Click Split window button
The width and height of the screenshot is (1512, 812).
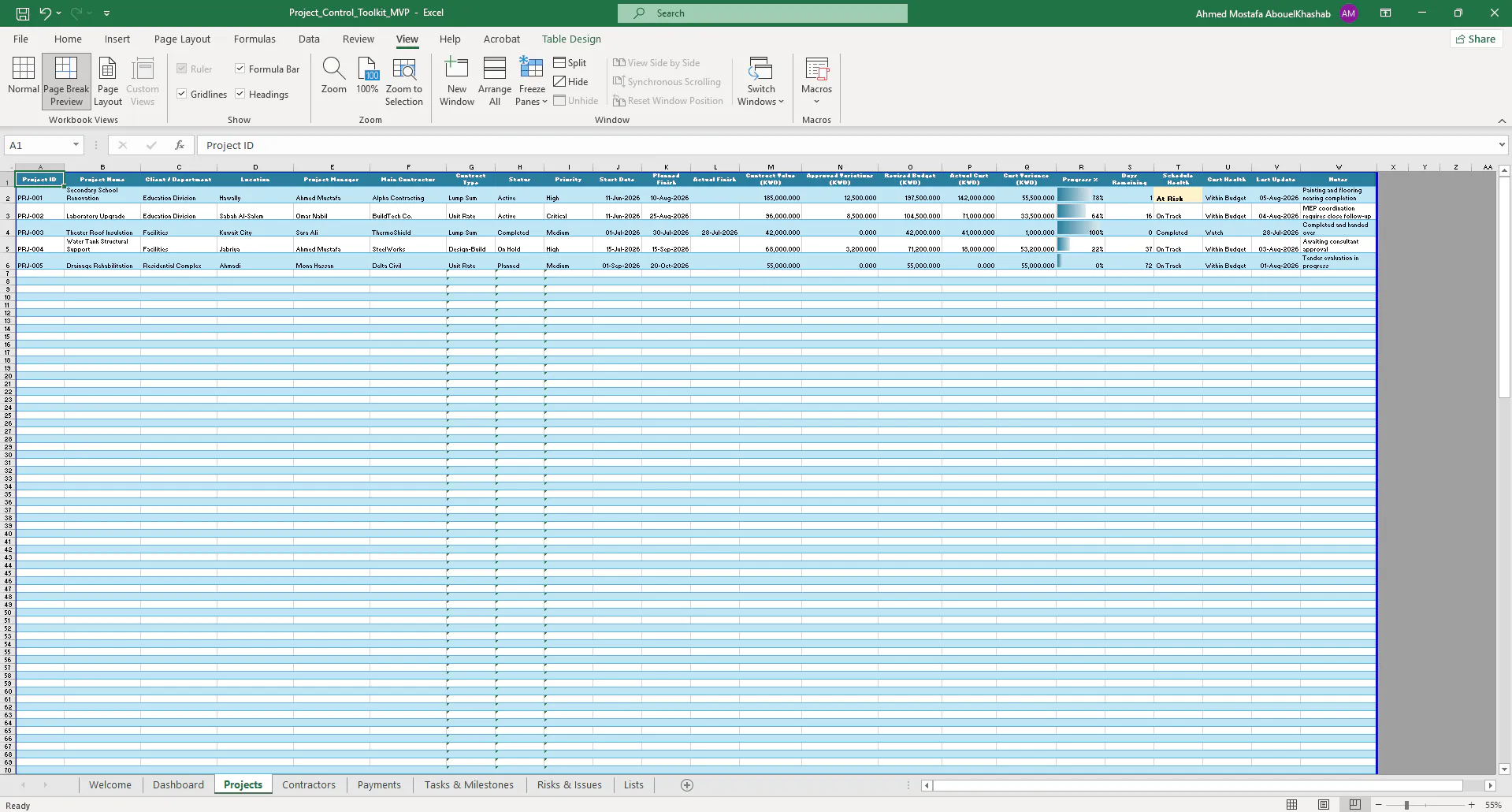[x=570, y=62]
